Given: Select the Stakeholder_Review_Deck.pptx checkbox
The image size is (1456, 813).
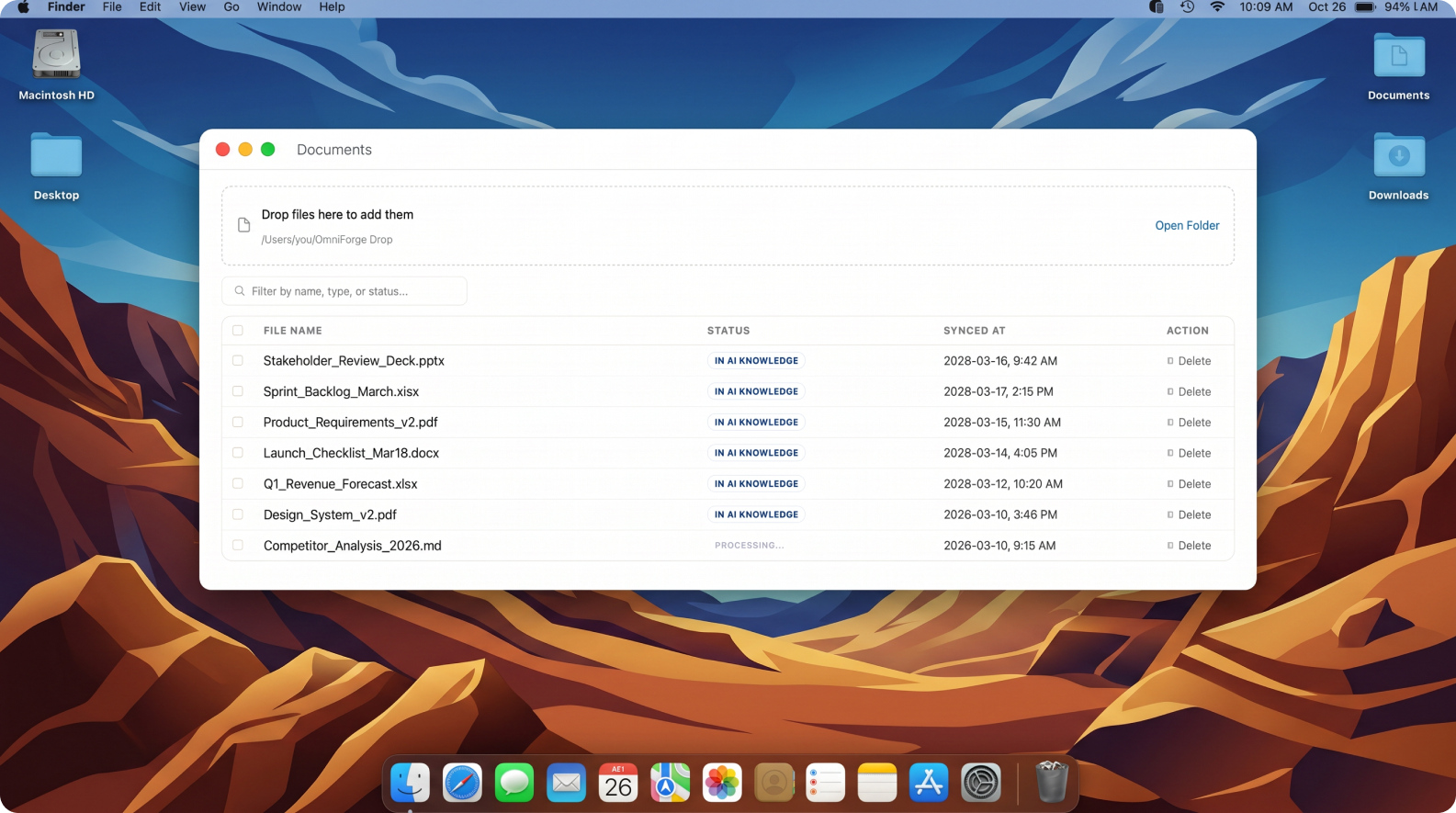Looking at the screenshot, I should [x=238, y=361].
